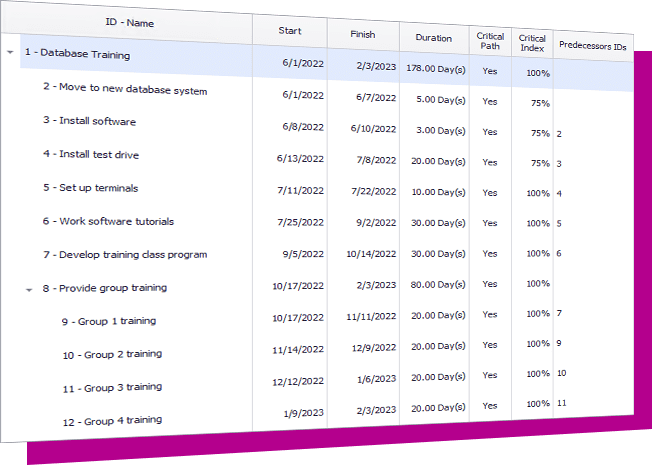Click the 7/11/2022 start date cell

(x=301, y=190)
